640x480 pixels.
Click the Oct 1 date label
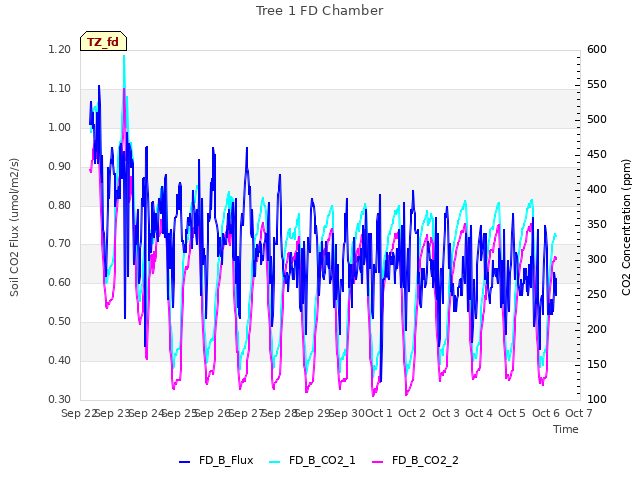tap(379, 413)
